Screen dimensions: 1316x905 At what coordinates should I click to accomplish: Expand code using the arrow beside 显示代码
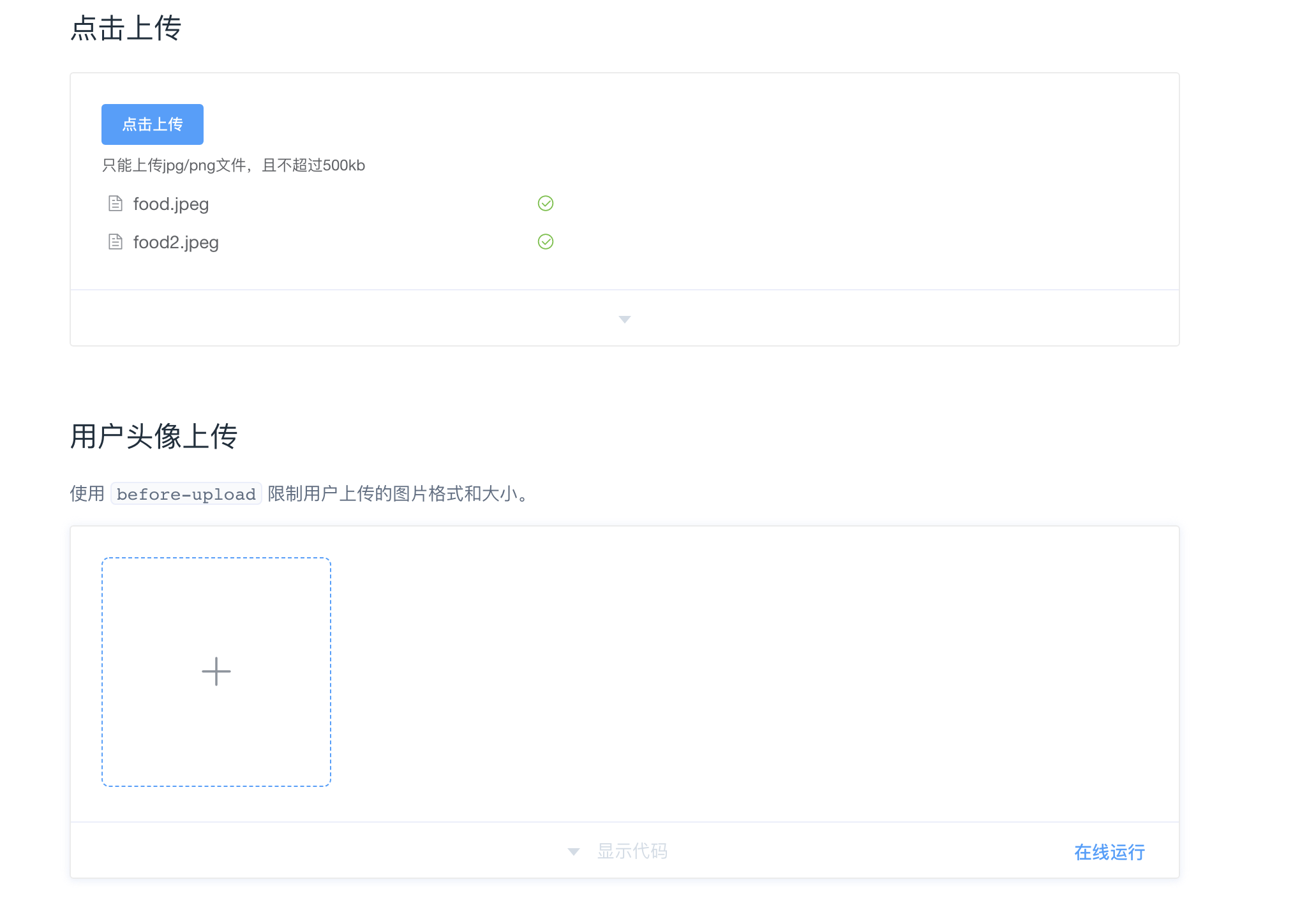click(x=574, y=852)
